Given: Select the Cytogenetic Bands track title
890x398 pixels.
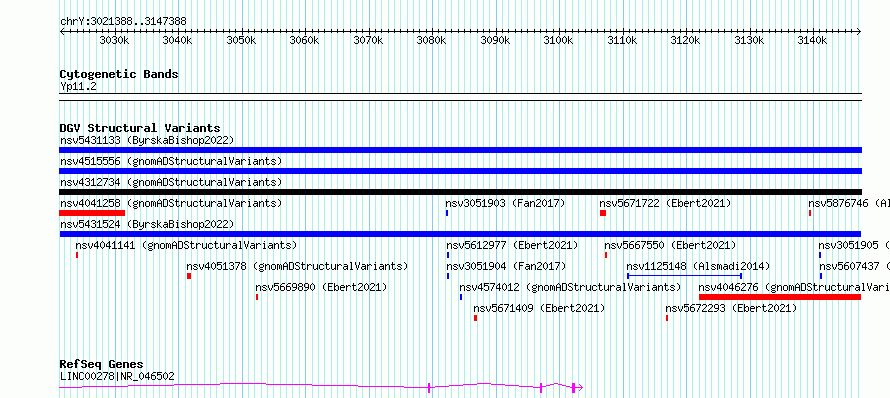Looking at the screenshot, I should click(x=119, y=74).
